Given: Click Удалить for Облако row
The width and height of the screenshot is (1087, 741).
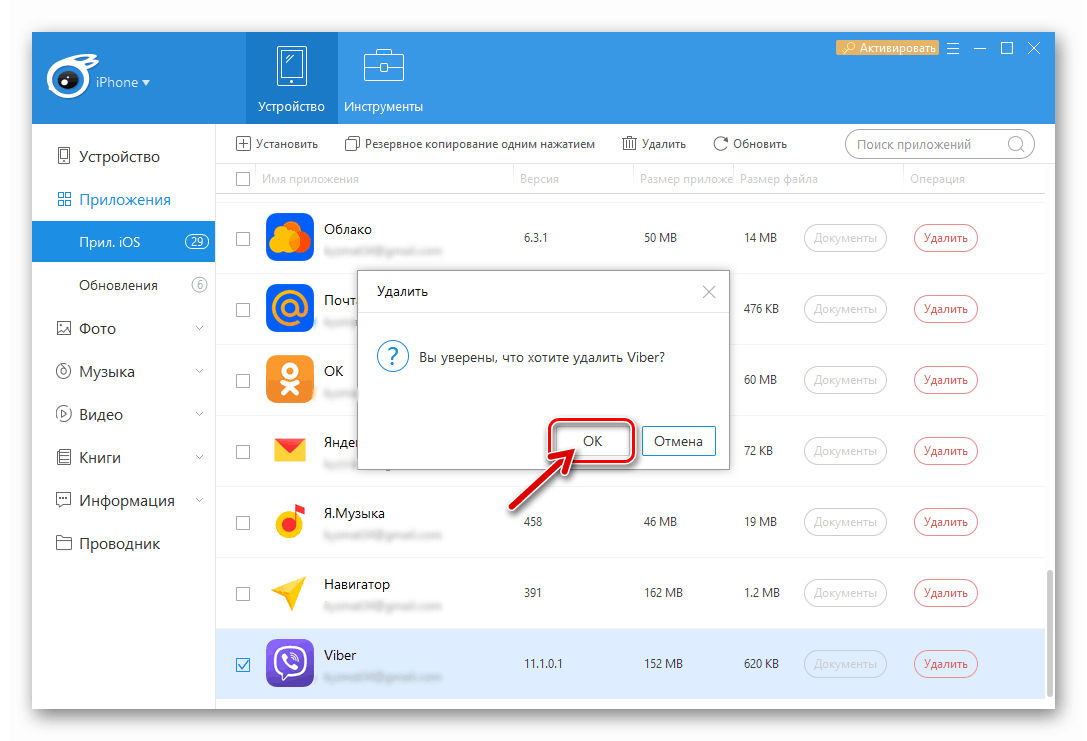Looking at the screenshot, I should pos(946,238).
